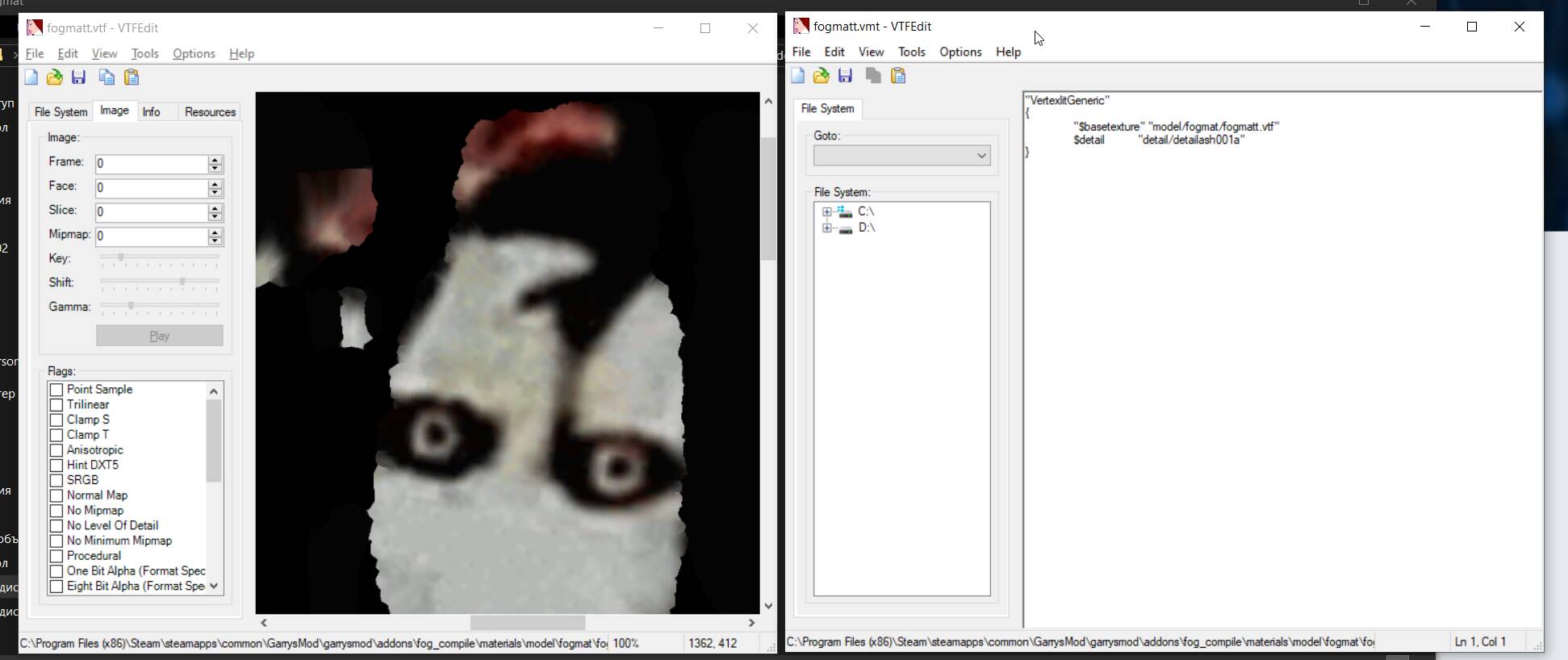Expand the C:\ drive tree node
This screenshot has width=1568, height=660.
(x=826, y=212)
